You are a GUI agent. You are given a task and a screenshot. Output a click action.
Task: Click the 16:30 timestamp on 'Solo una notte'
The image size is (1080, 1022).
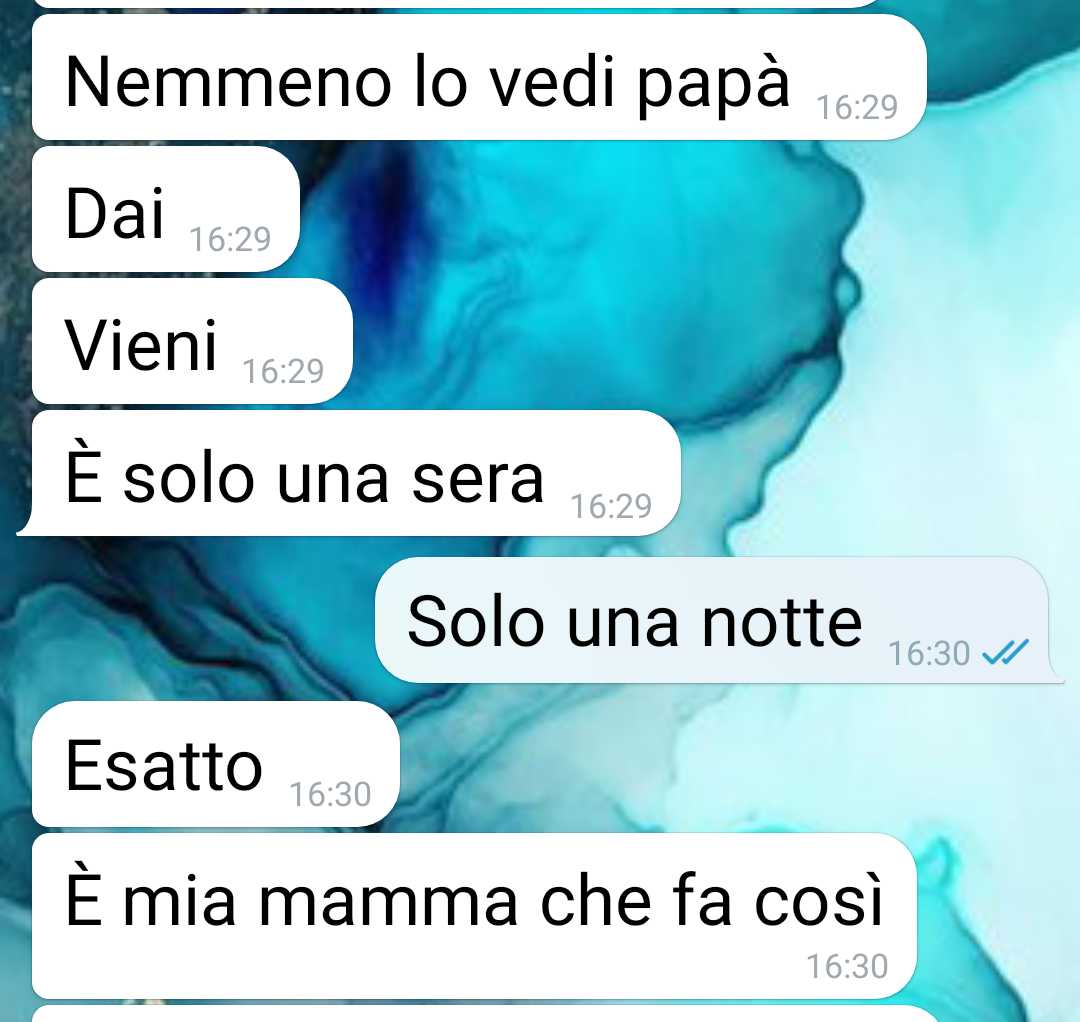(x=928, y=653)
